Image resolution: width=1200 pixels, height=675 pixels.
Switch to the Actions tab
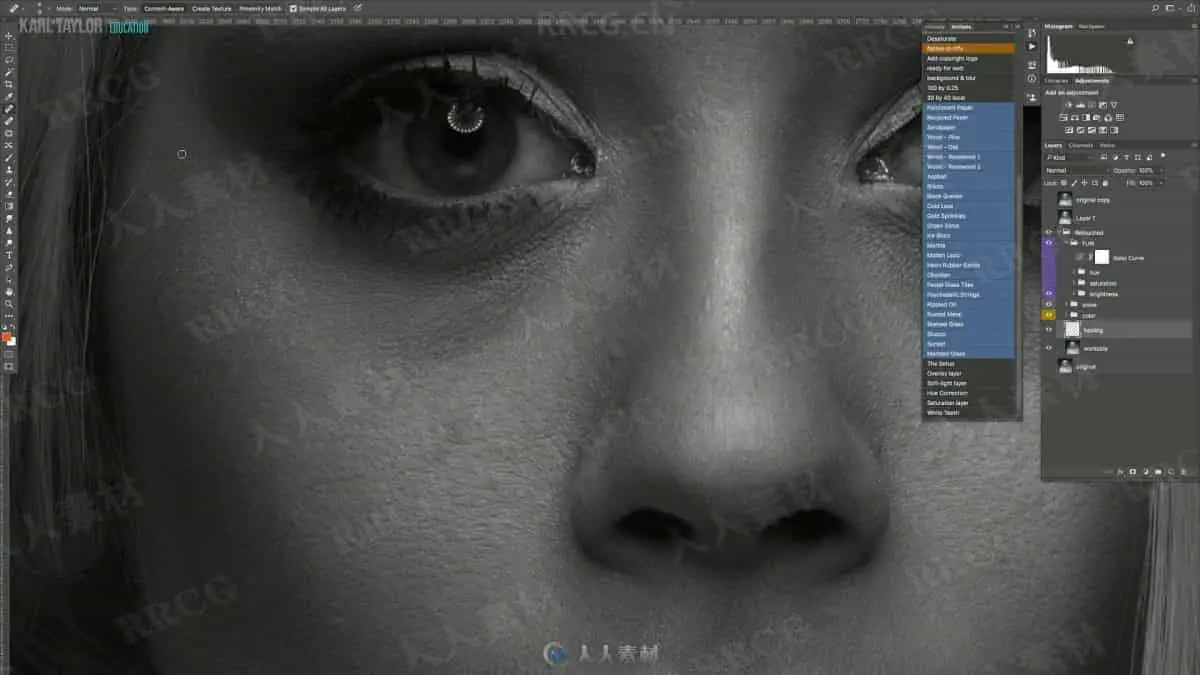[x=961, y=27]
